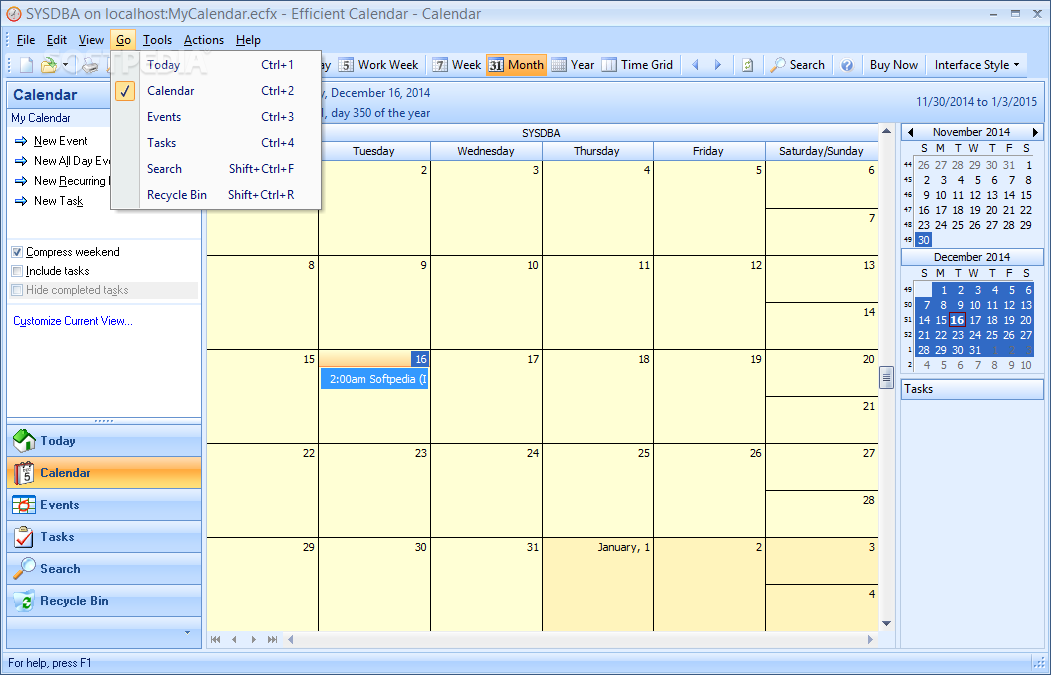Jump to first with bottom navigation icon
The height and width of the screenshot is (675, 1051).
pos(215,639)
